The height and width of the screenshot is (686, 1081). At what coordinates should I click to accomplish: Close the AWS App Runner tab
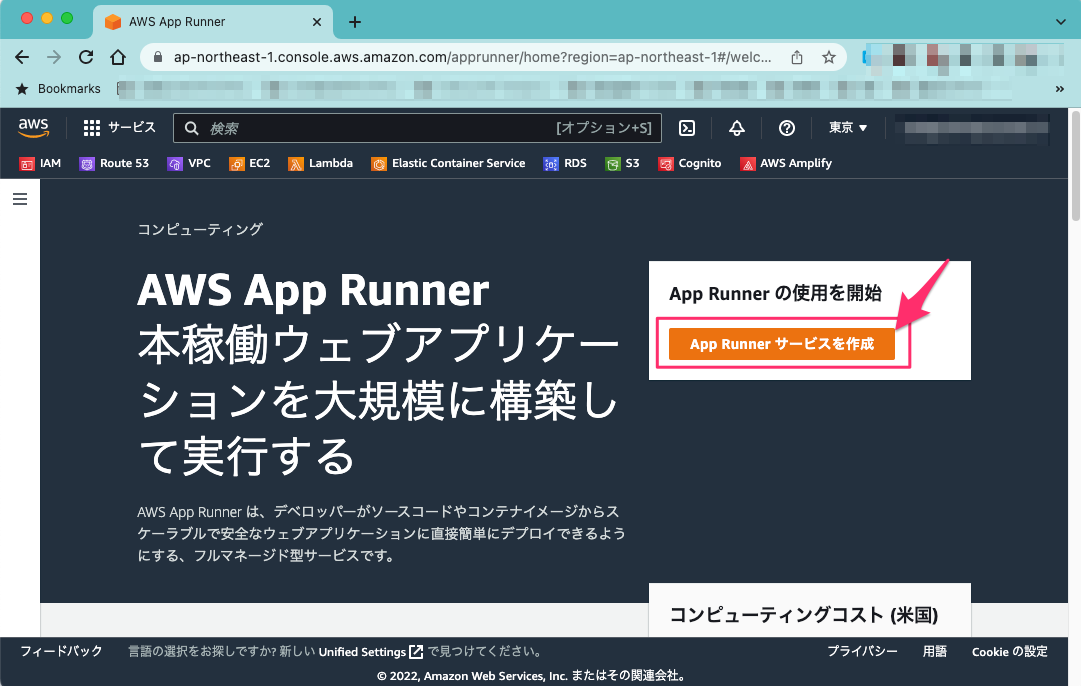(316, 22)
